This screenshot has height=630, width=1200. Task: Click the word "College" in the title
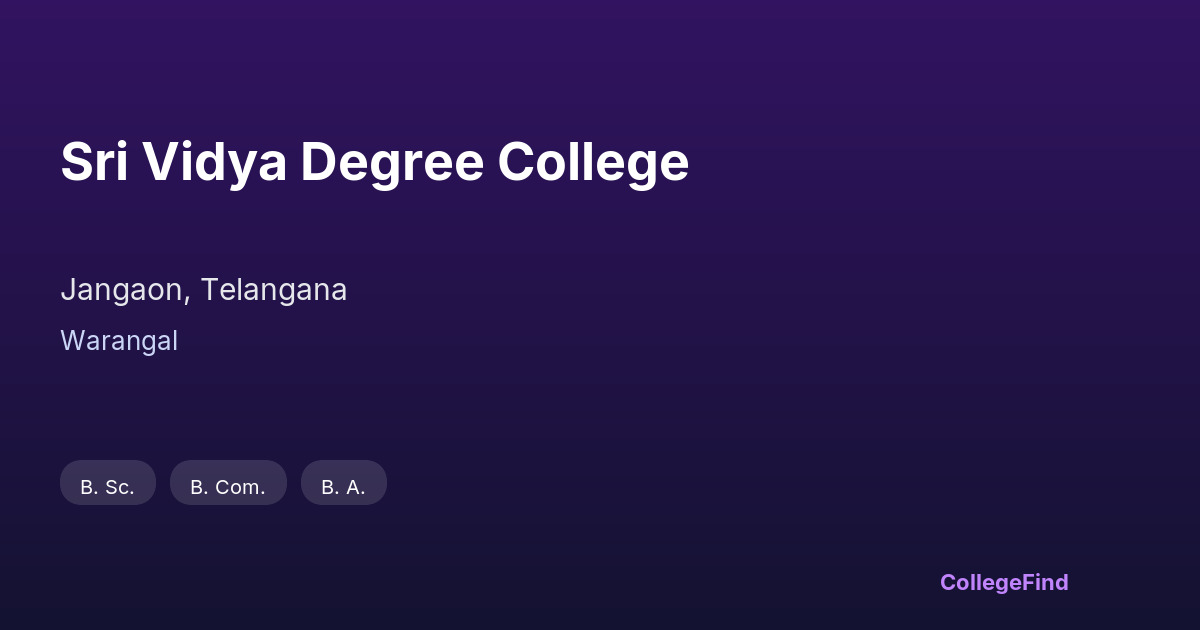[x=593, y=162]
